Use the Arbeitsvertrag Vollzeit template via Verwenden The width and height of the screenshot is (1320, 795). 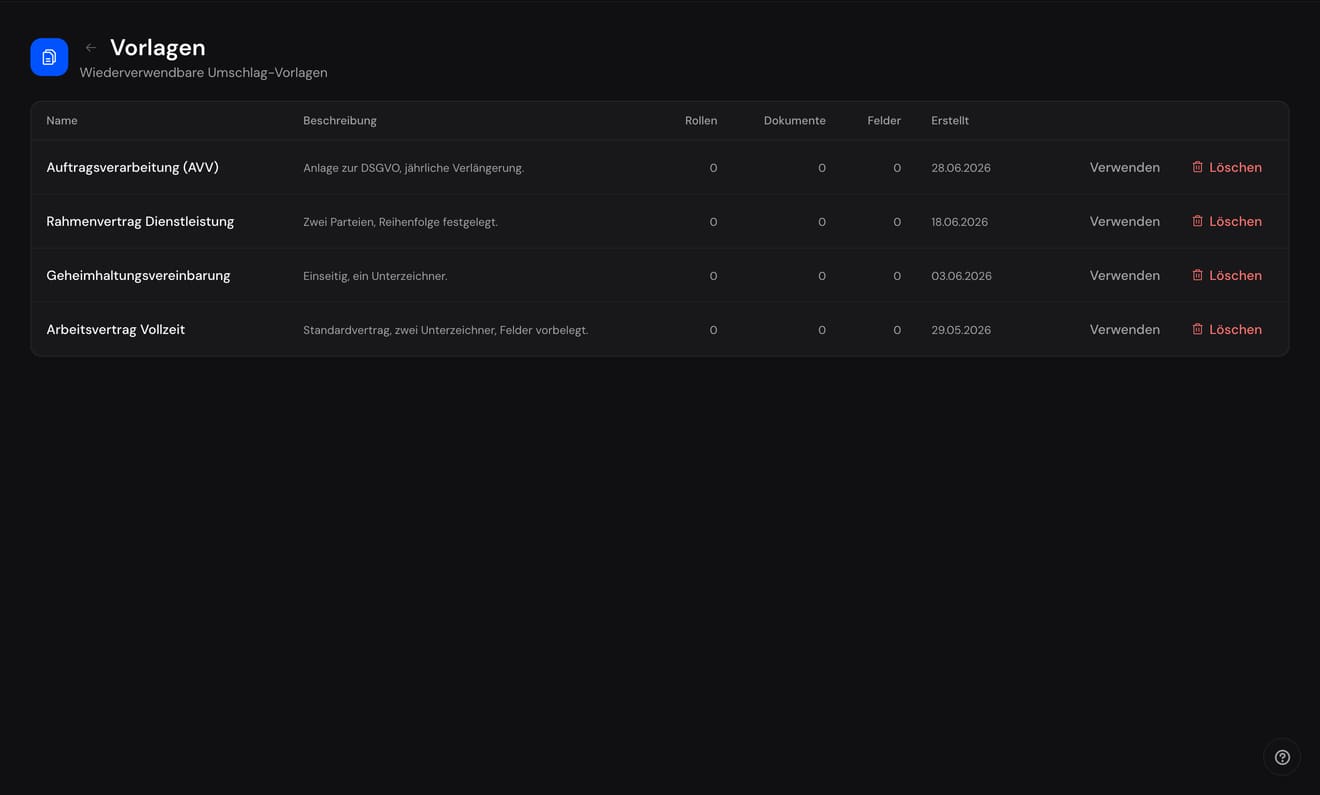pos(1125,329)
